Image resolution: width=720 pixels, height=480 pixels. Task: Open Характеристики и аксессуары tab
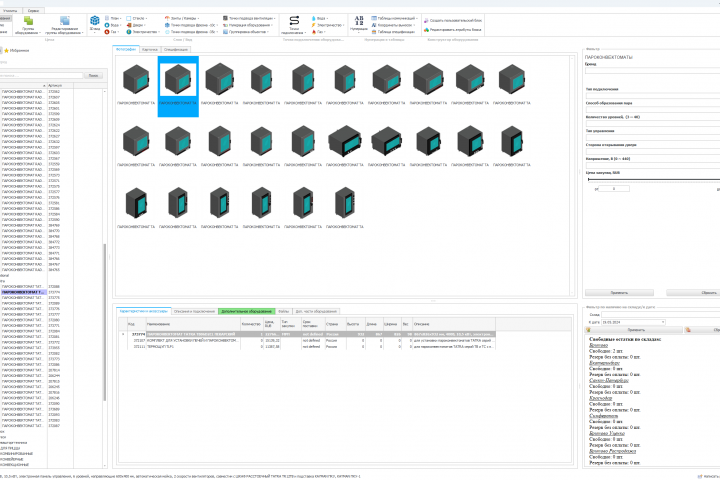pyautogui.click(x=144, y=311)
